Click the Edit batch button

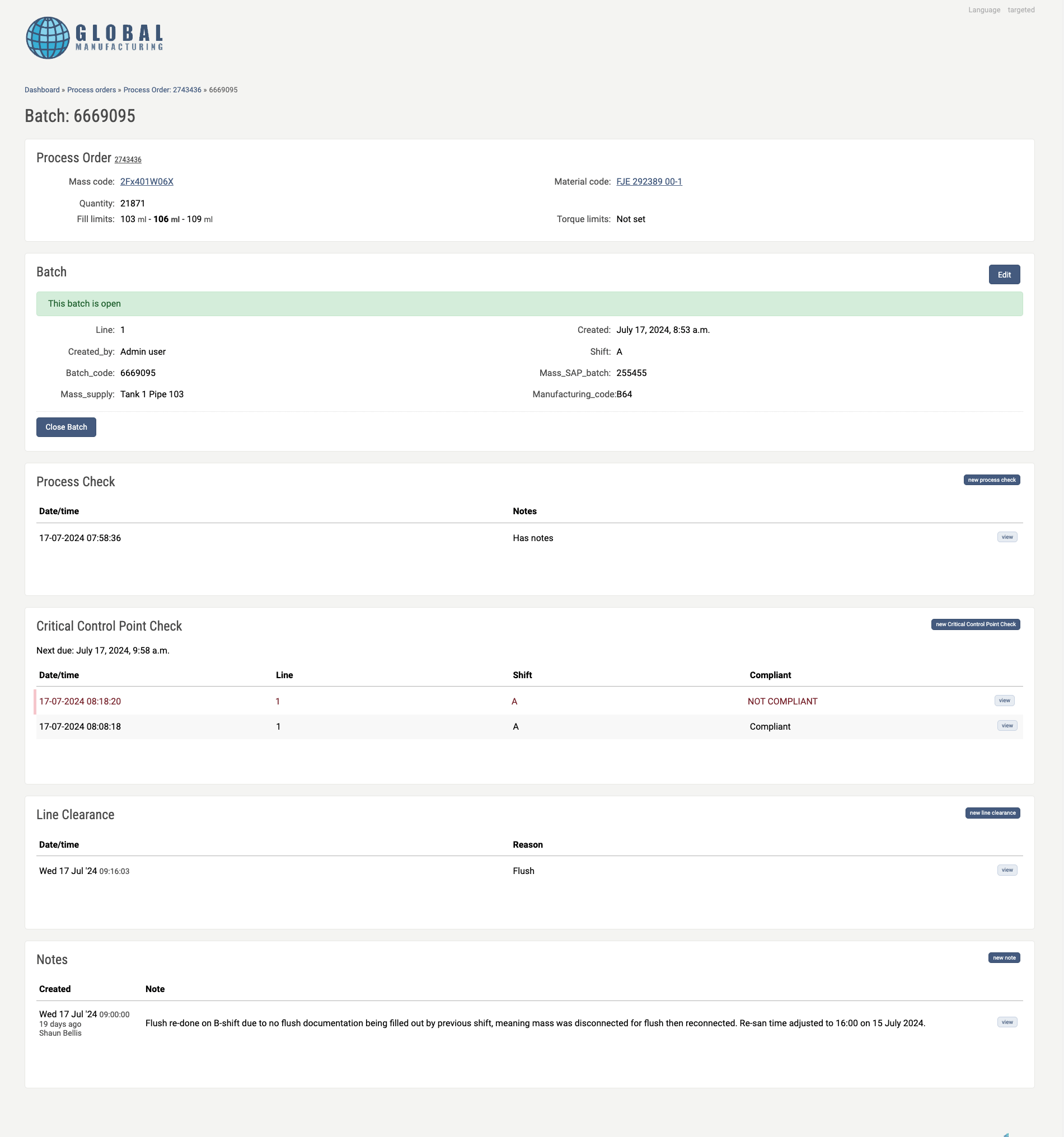1004,275
